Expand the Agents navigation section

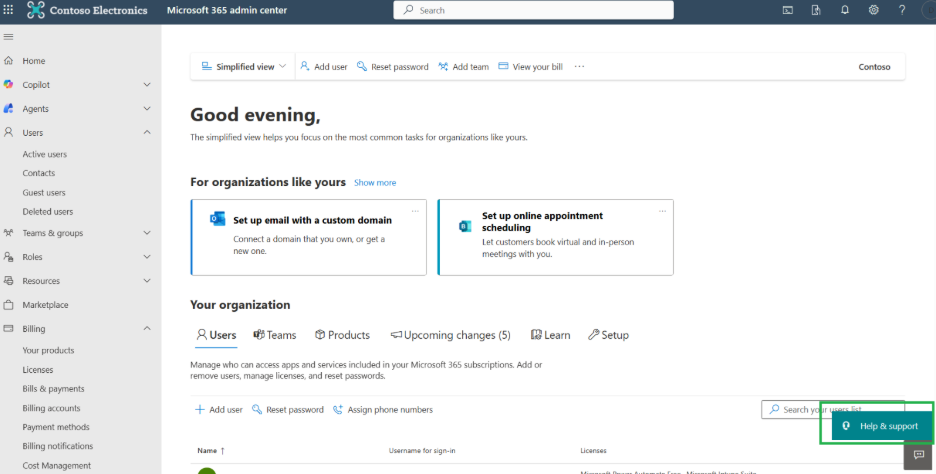tap(147, 109)
